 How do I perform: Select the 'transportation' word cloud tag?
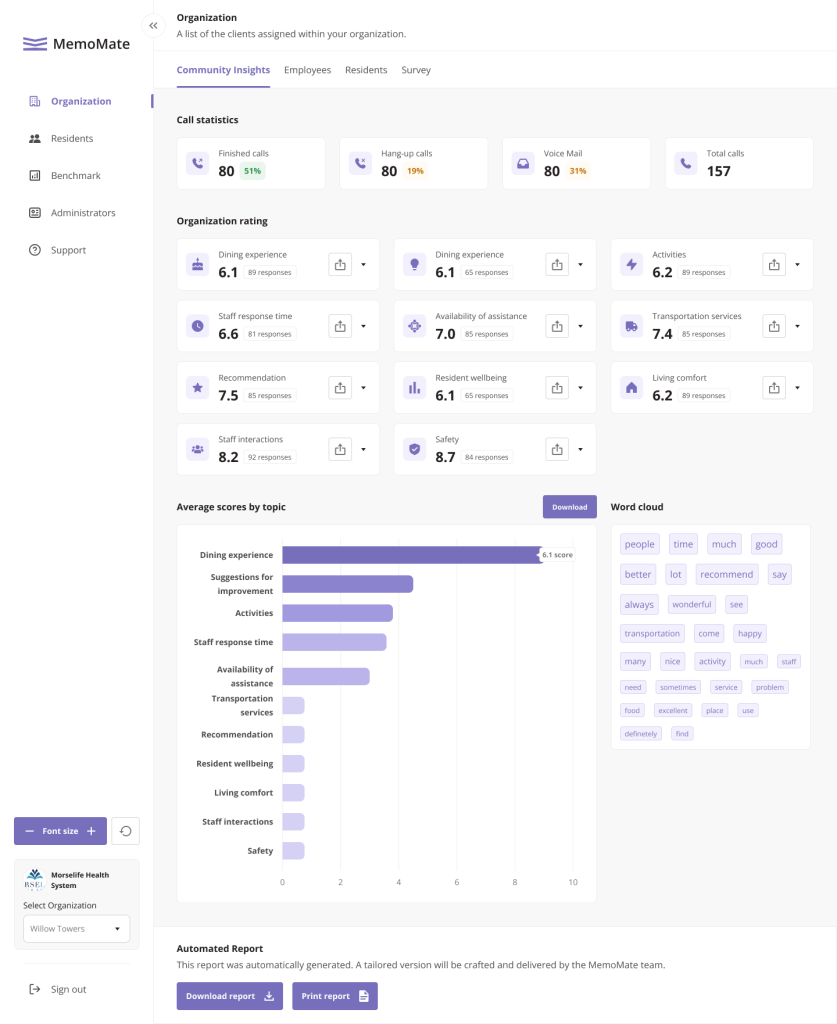[652, 633]
